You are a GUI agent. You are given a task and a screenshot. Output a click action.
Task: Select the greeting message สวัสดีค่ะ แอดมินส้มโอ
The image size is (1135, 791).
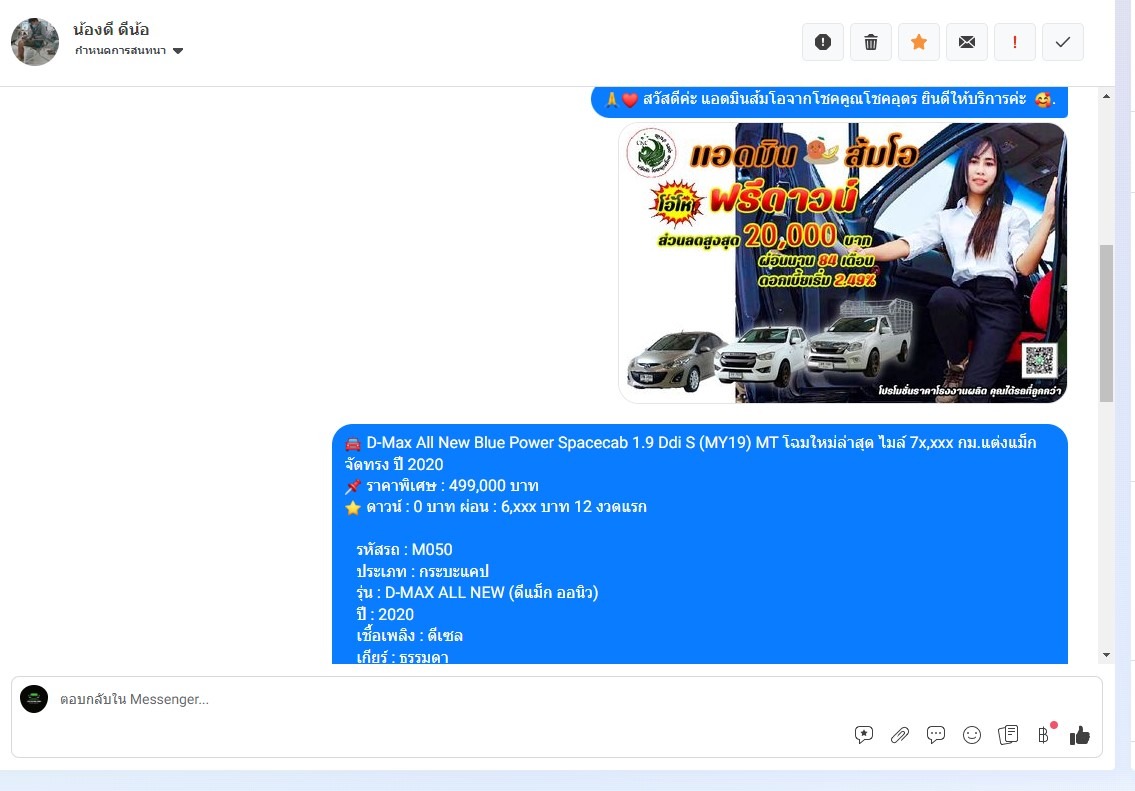pos(830,100)
